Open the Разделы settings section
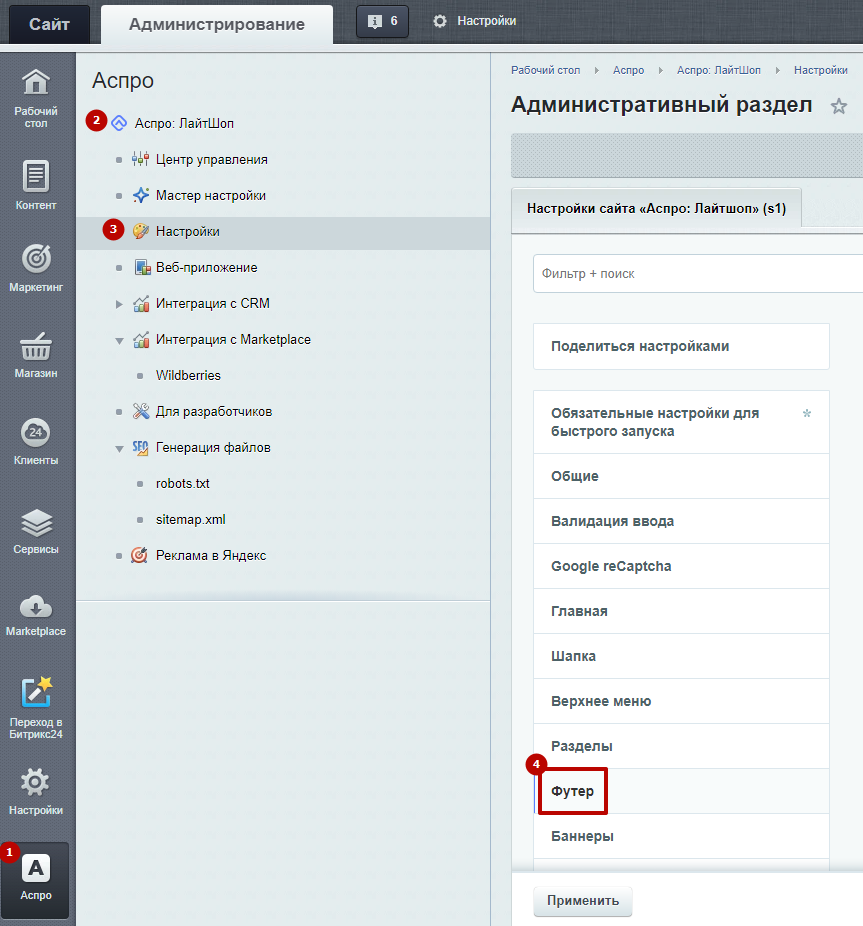Image resolution: width=863 pixels, height=926 pixels. (681, 746)
